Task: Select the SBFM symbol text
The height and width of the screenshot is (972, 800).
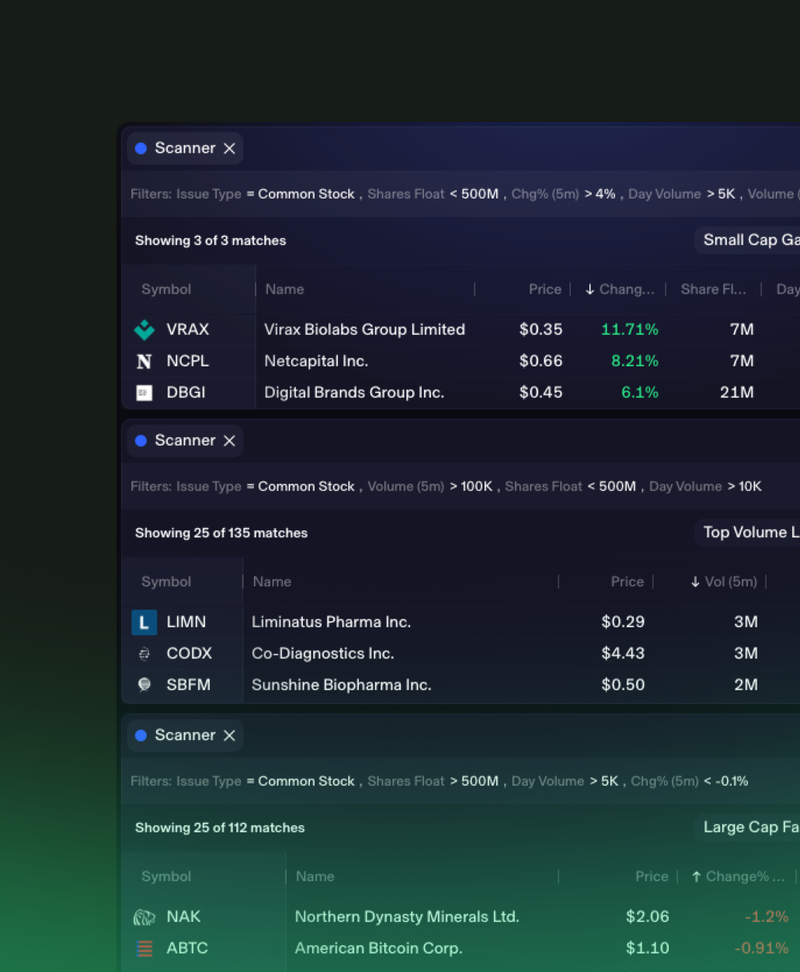Action: tap(188, 685)
